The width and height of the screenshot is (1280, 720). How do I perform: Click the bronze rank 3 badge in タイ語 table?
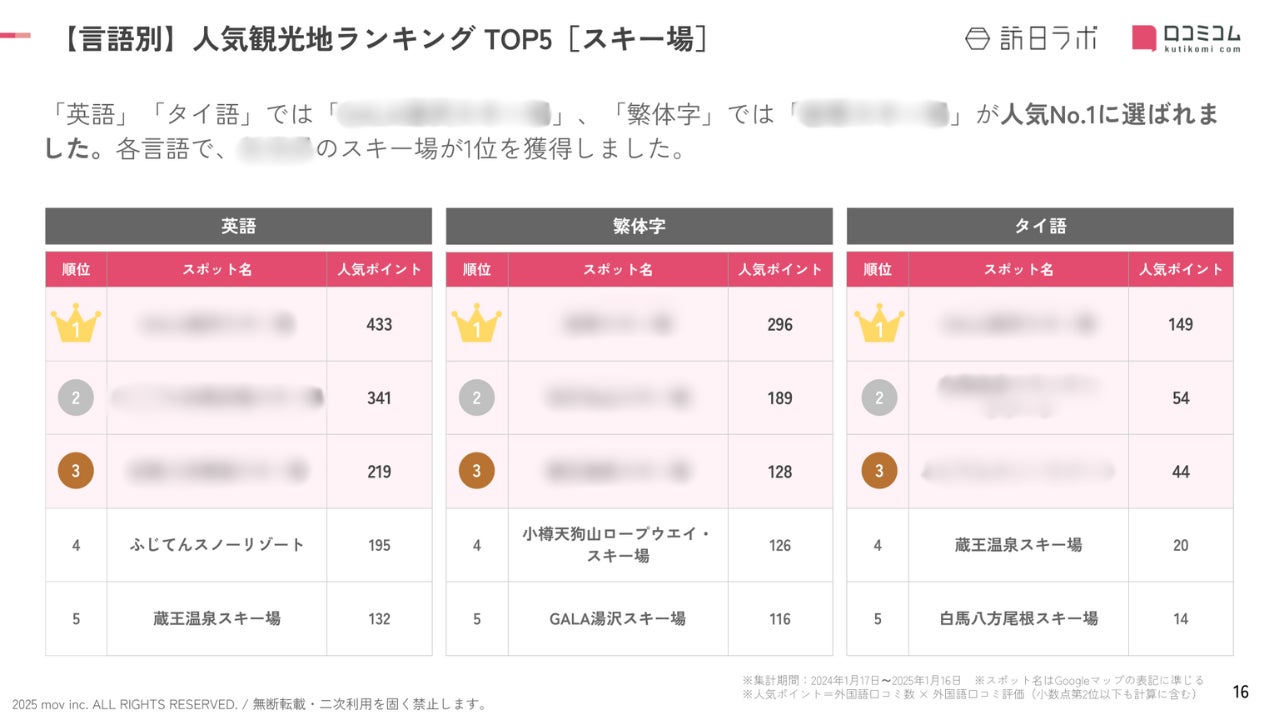point(879,471)
